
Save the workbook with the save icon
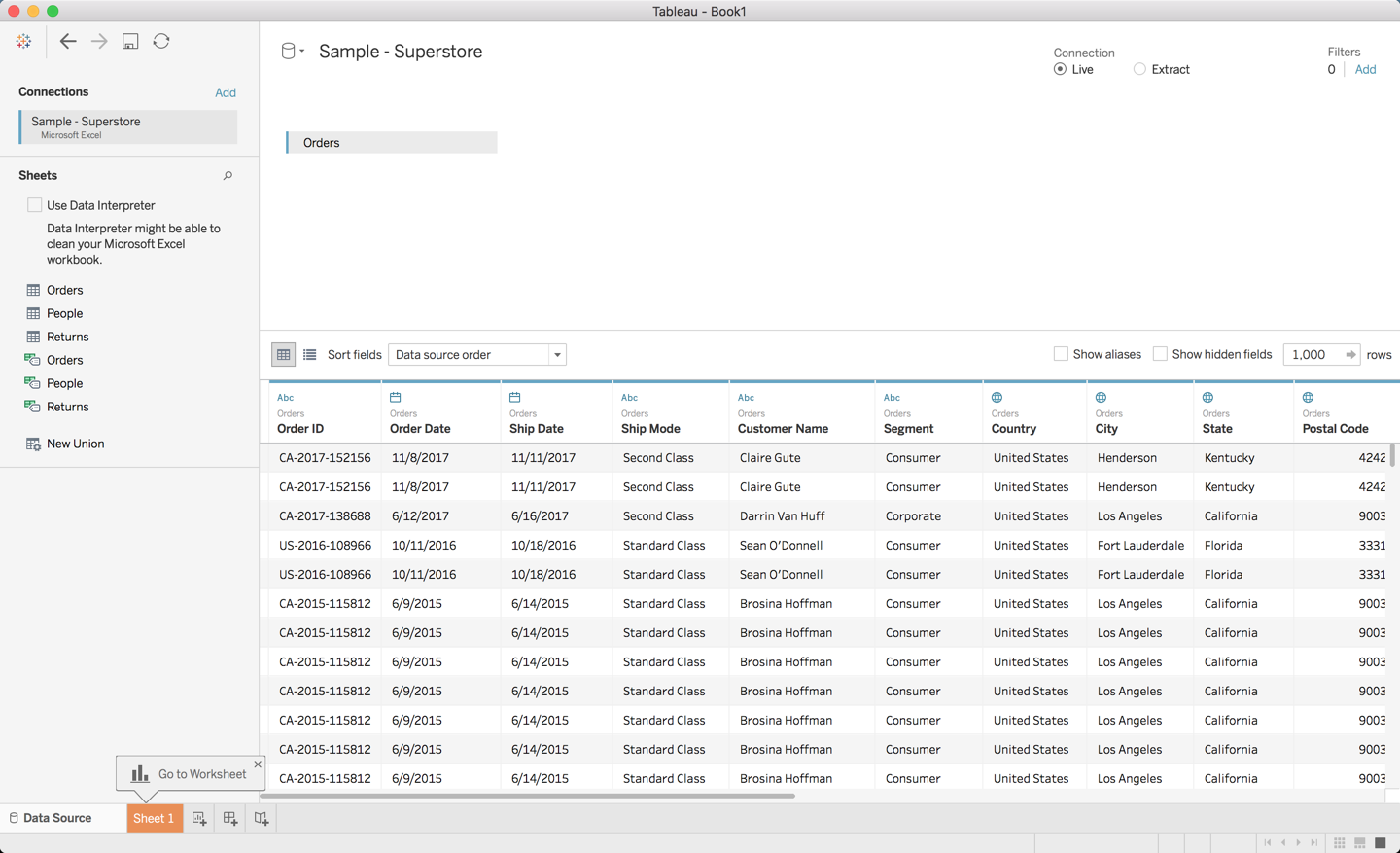130,41
